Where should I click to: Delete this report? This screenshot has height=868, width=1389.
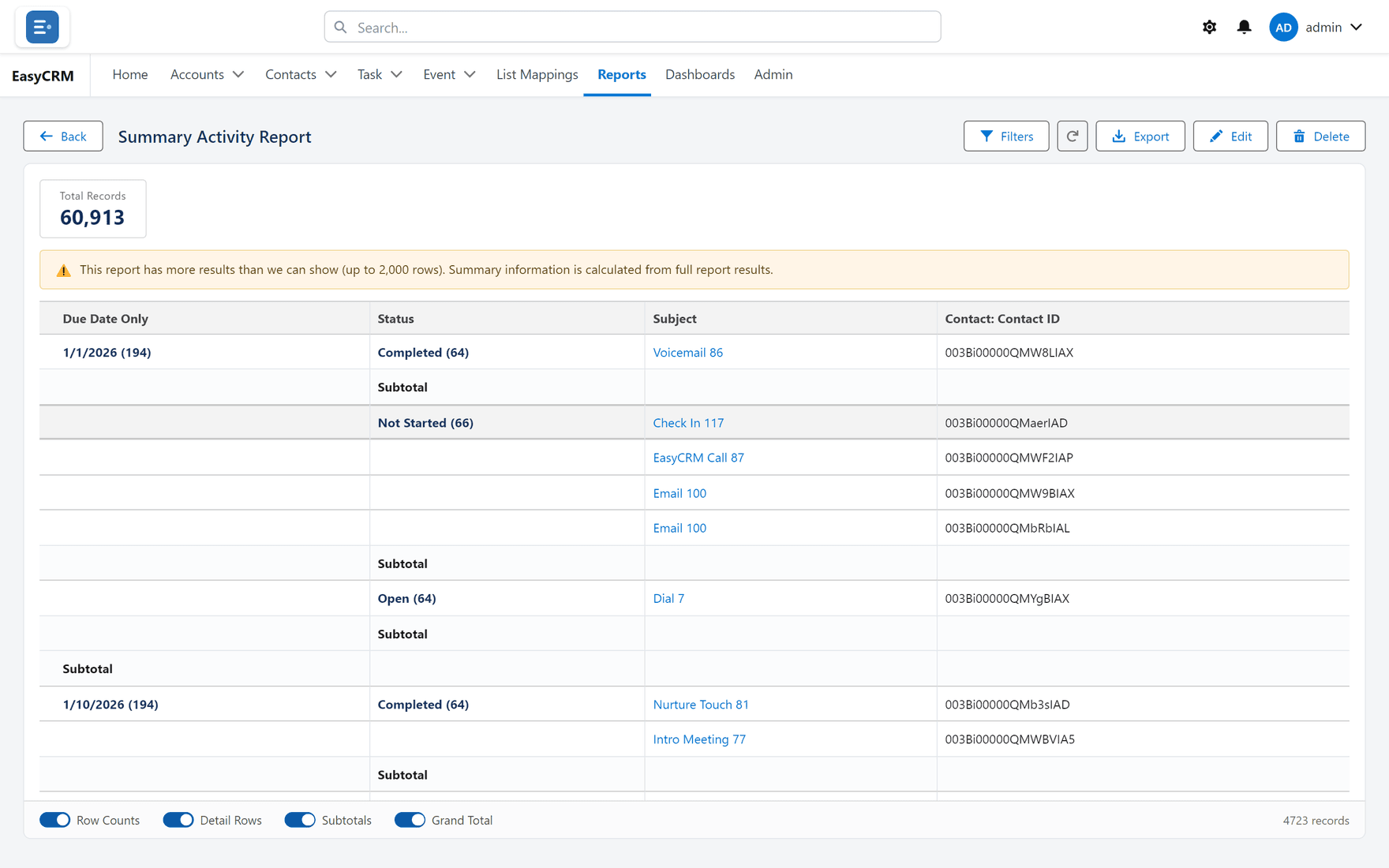tap(1320, 136)
